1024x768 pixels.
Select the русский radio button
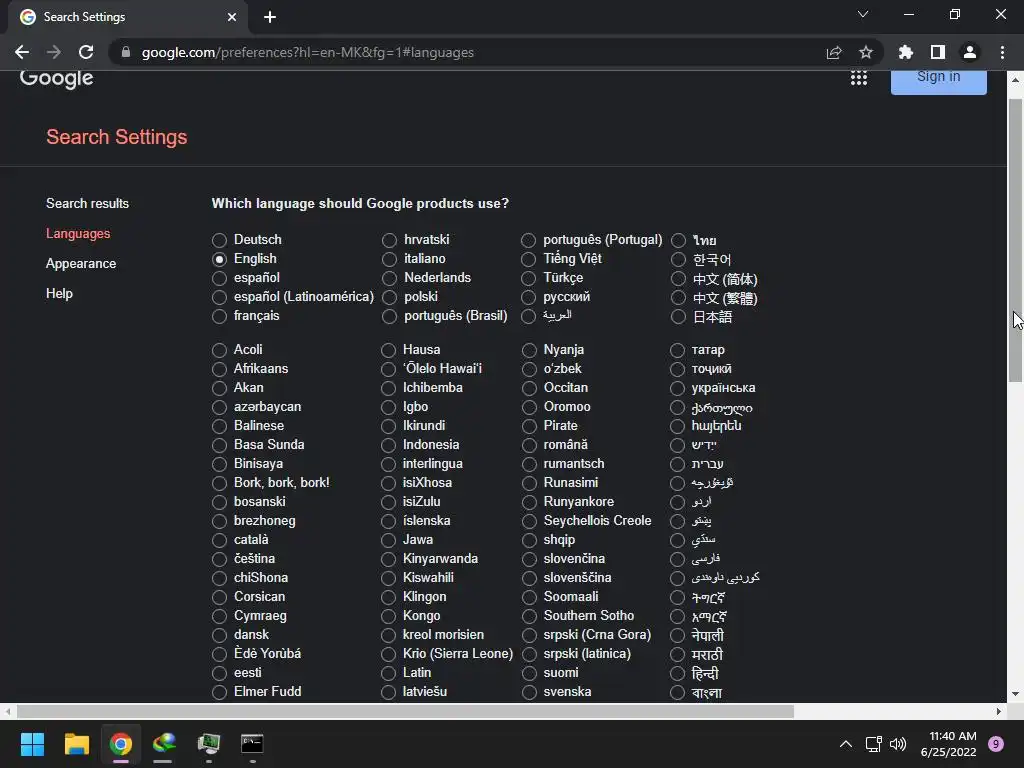pyautogui.click(x=528, y=297)
